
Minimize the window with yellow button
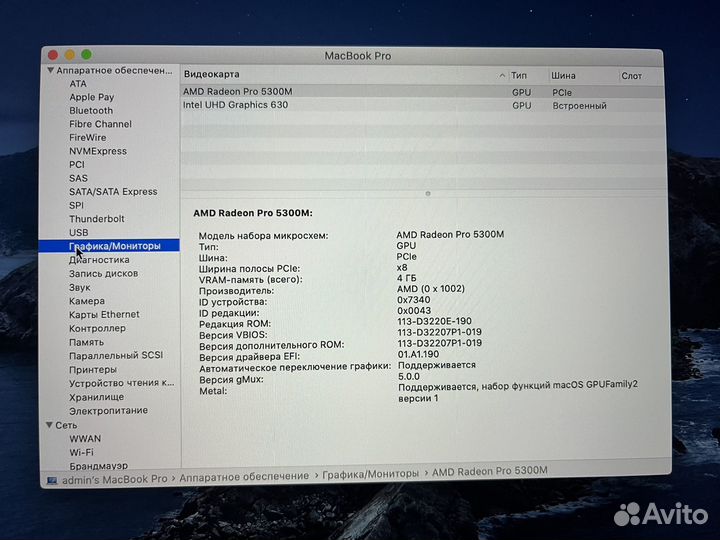point(70,55)
